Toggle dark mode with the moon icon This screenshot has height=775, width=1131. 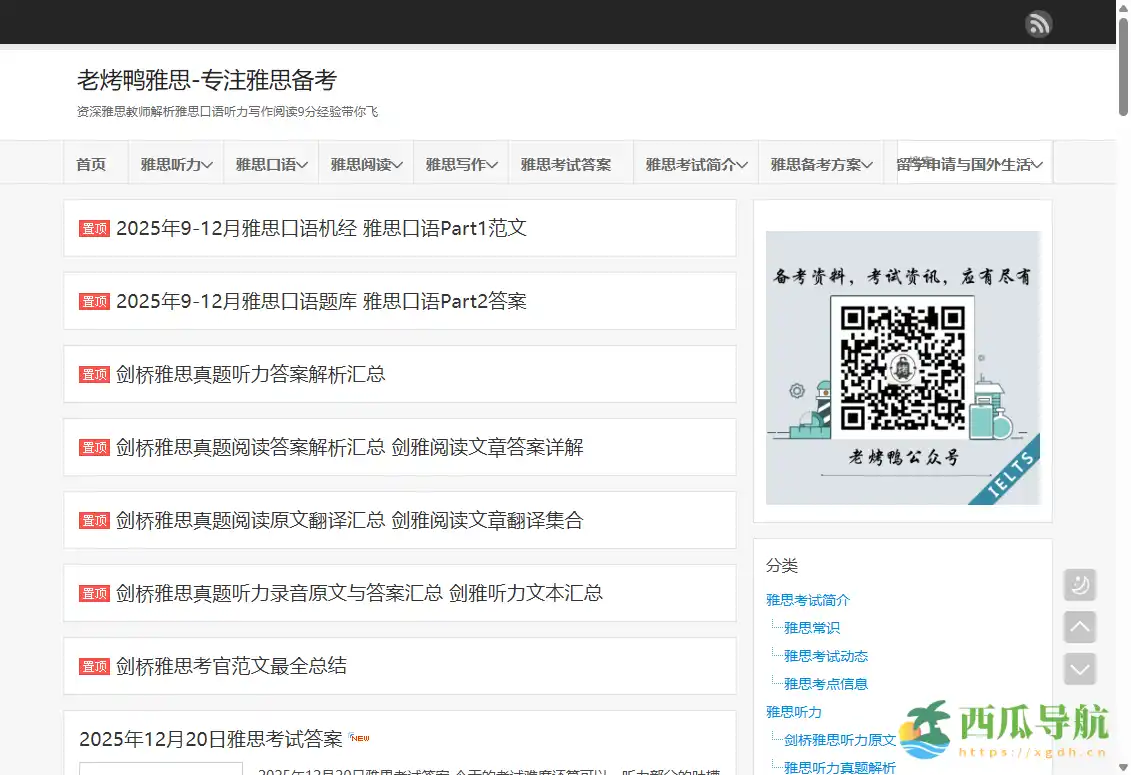1079,584
